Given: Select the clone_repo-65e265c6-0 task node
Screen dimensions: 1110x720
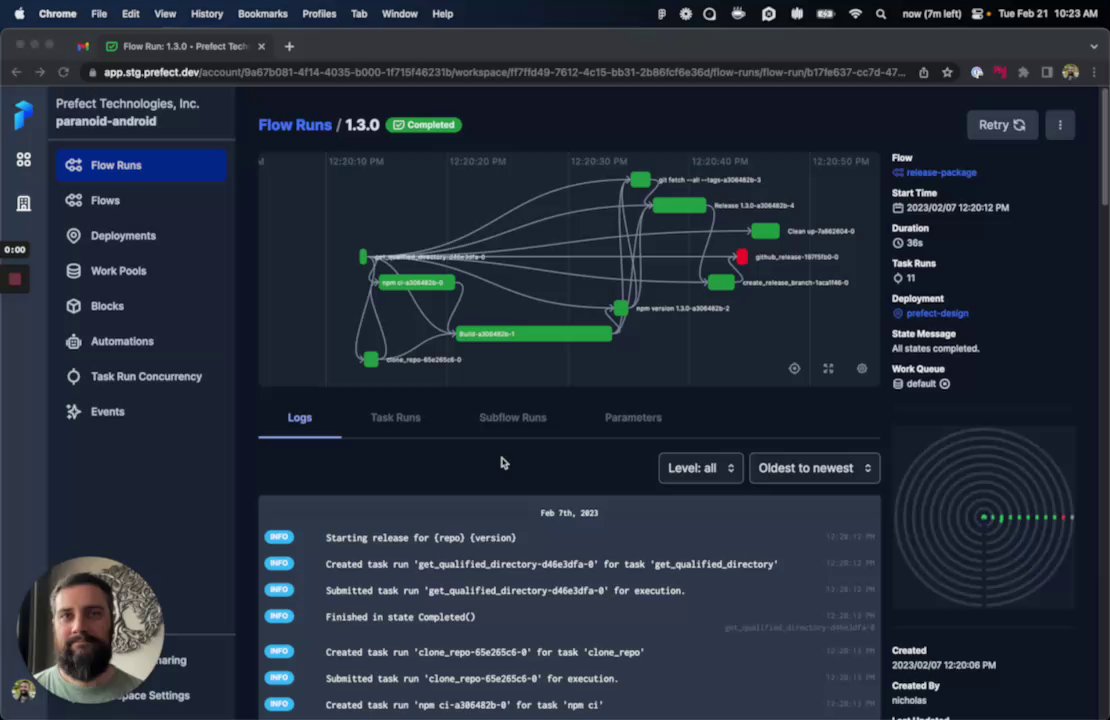Looking at the screenshot, I should click(371, 359).
